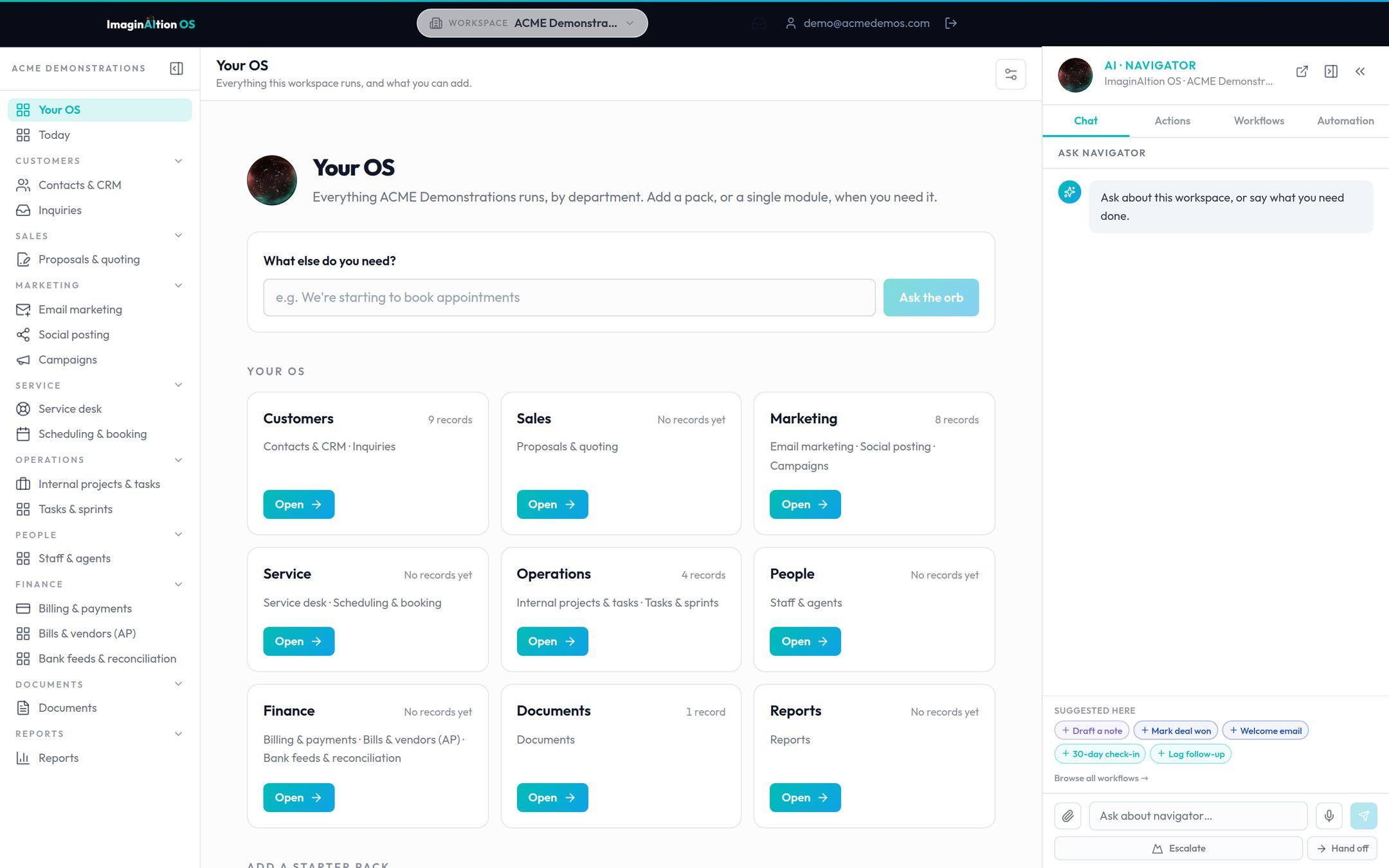Click the sign out icon
This screenshot has width=1389, height=868.
tap(951, 23)
